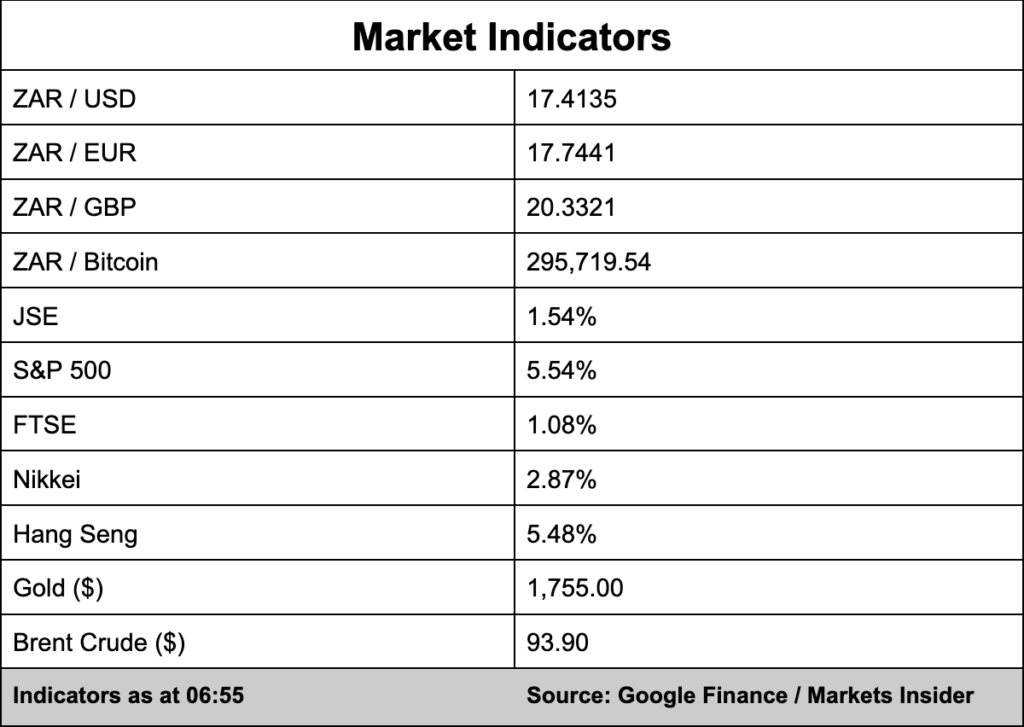Click the Market Indicators title
Screen dimensions: 1024x727
511,37
